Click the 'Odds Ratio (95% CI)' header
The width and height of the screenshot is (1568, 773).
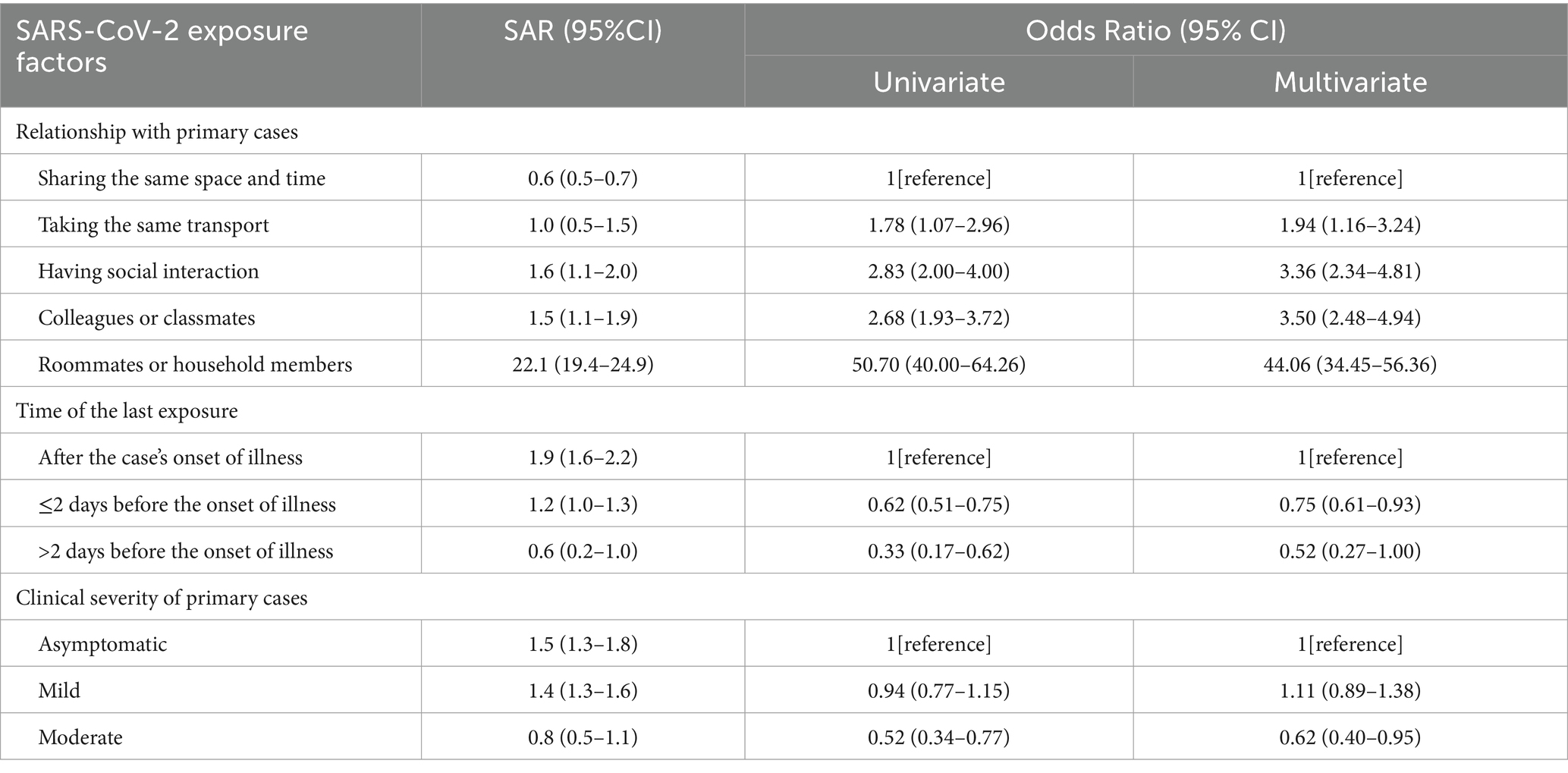pyautogui.click(x=1155, y=30)
